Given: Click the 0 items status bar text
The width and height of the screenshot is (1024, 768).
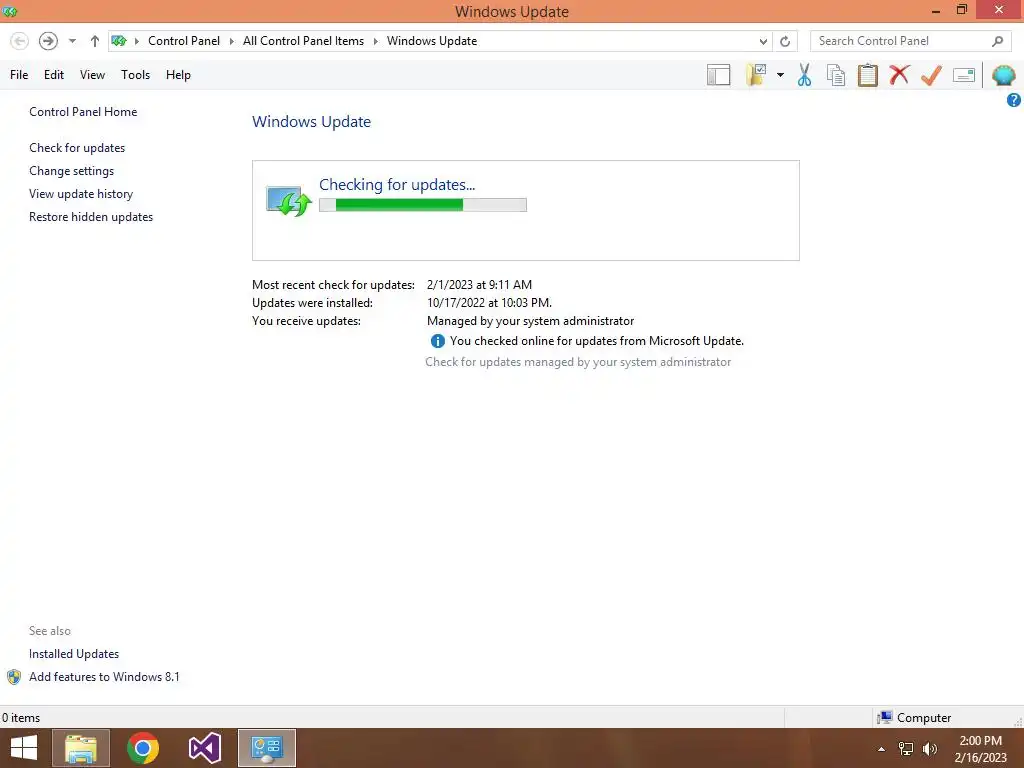Looking at the screenshot, I should click(x=21, y=718).
